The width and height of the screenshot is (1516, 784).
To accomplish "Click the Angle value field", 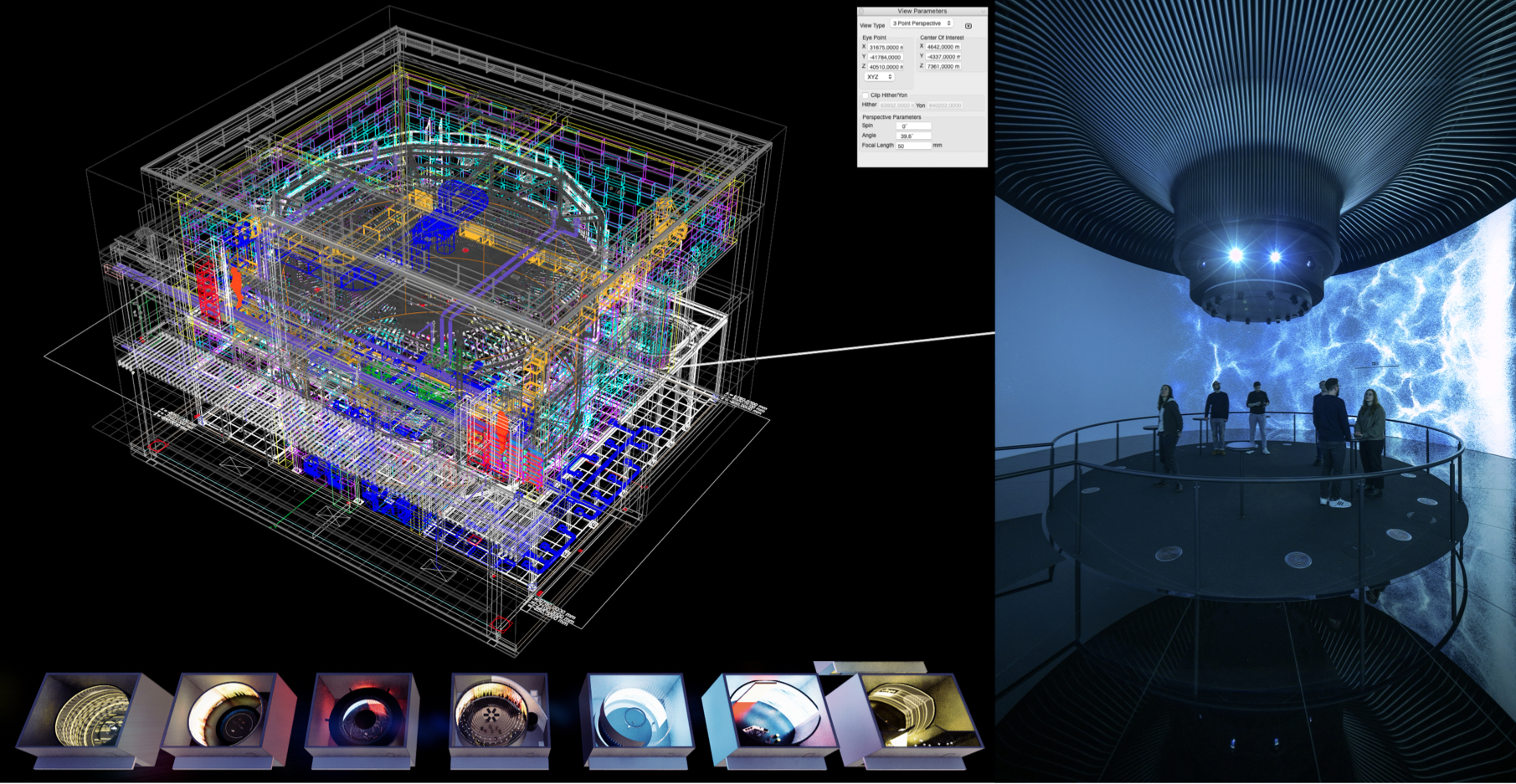I will click(x=912, y=136).
